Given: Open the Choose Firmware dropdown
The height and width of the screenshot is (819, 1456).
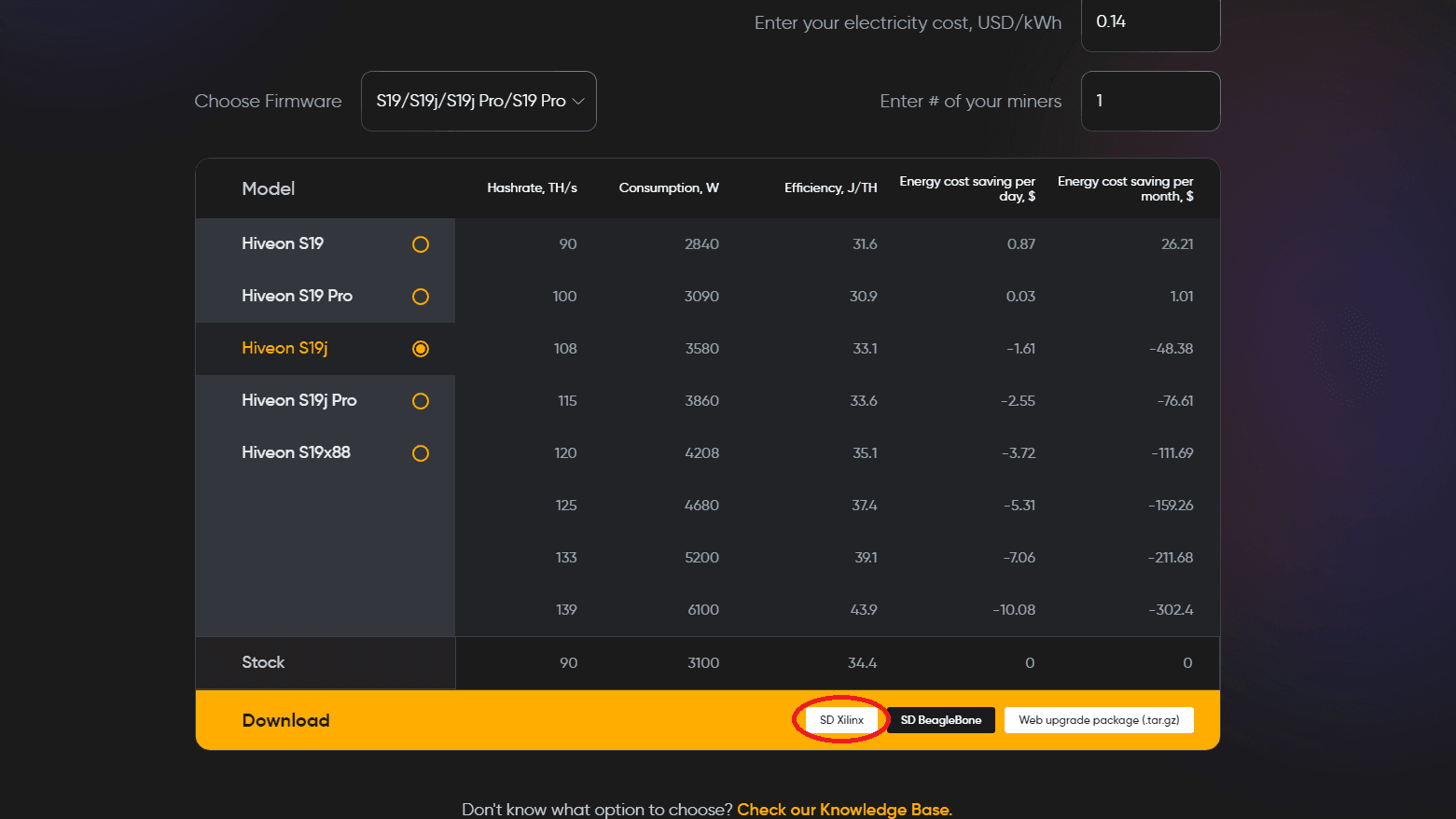Looking at the screenshot, I should (x=478, y=101).
